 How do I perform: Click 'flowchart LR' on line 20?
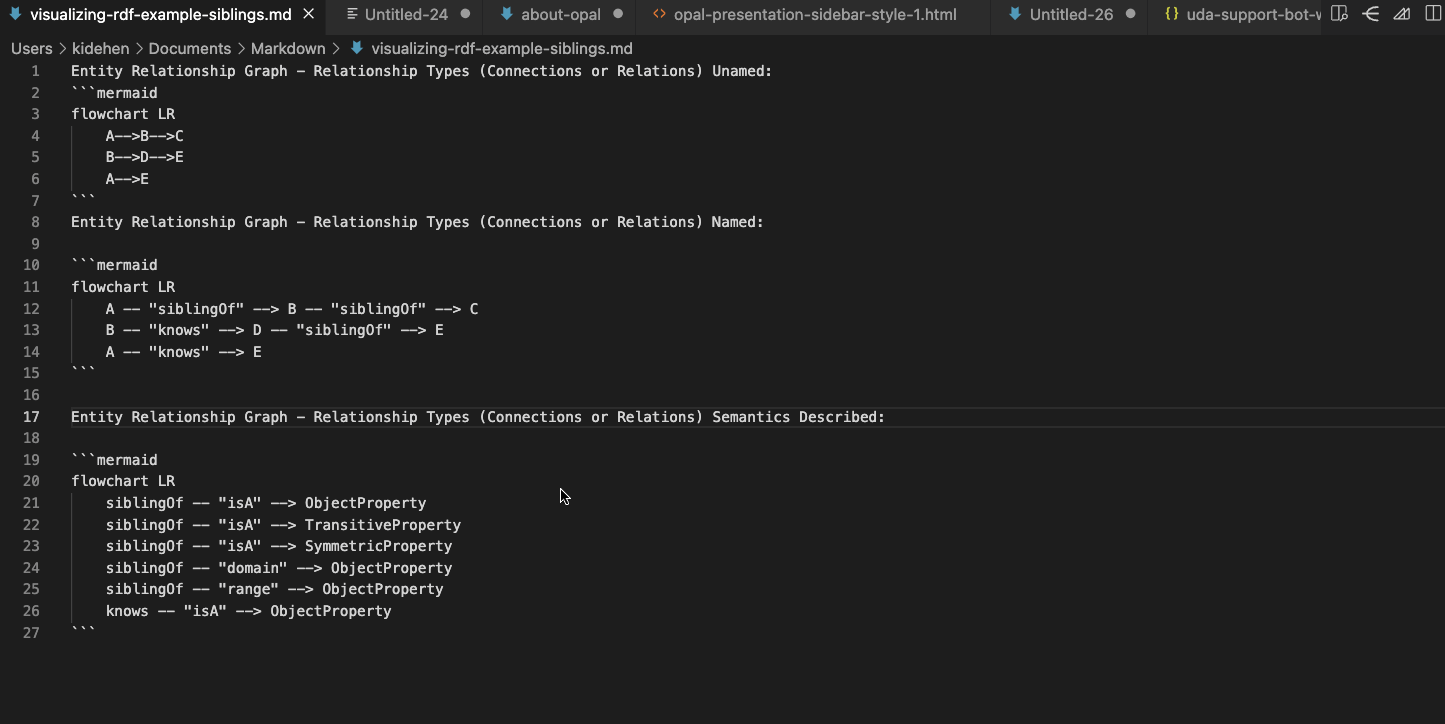(123, 481)
